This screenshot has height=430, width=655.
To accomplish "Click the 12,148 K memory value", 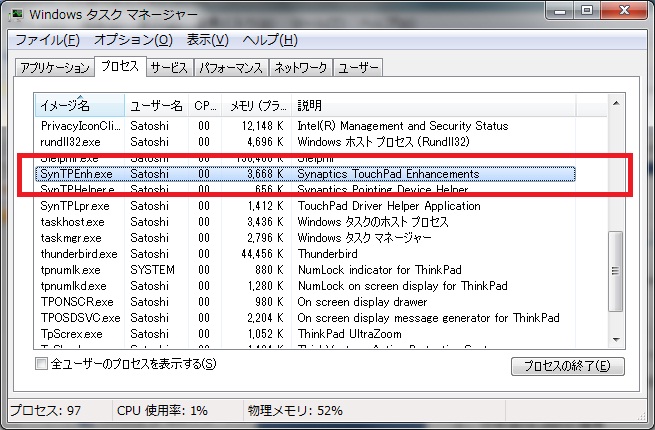I will 262,126.
